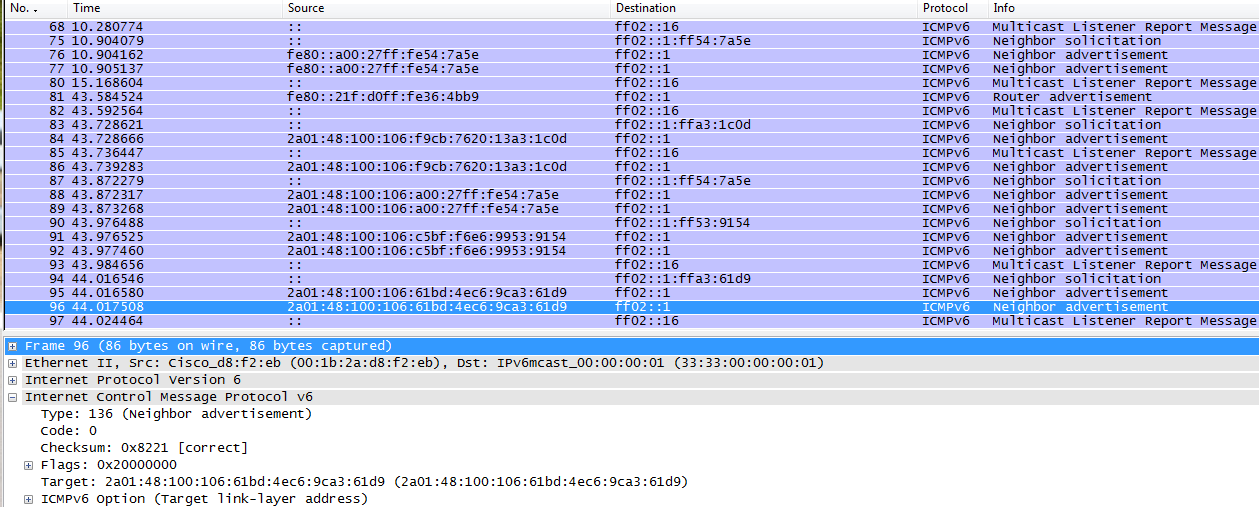1259x507 pixels.
Task: Select packet 75 Neighbor solicitation row
Action: [x=630, y=41]
